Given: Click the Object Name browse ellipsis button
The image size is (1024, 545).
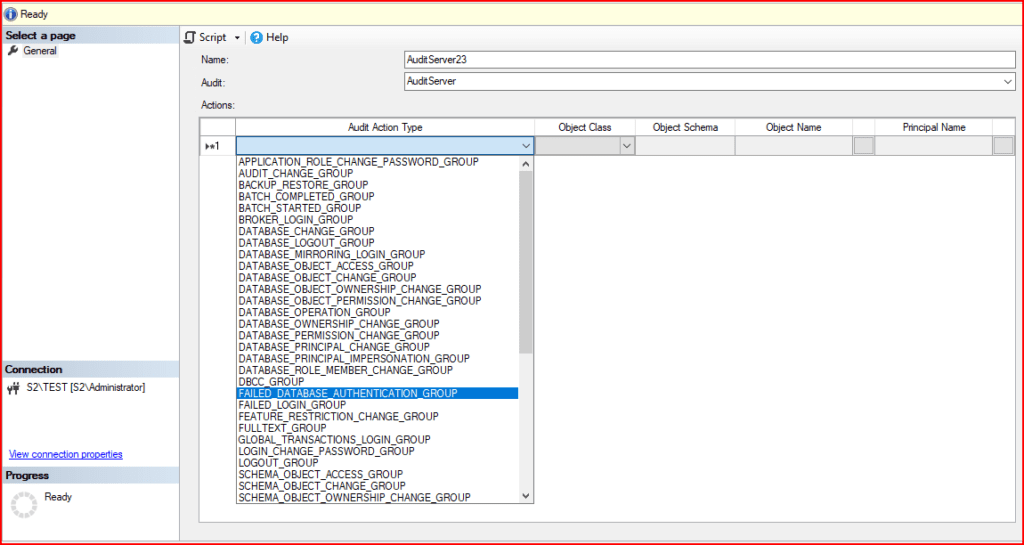Looking at the screenshot, I should tap(863, 146).
